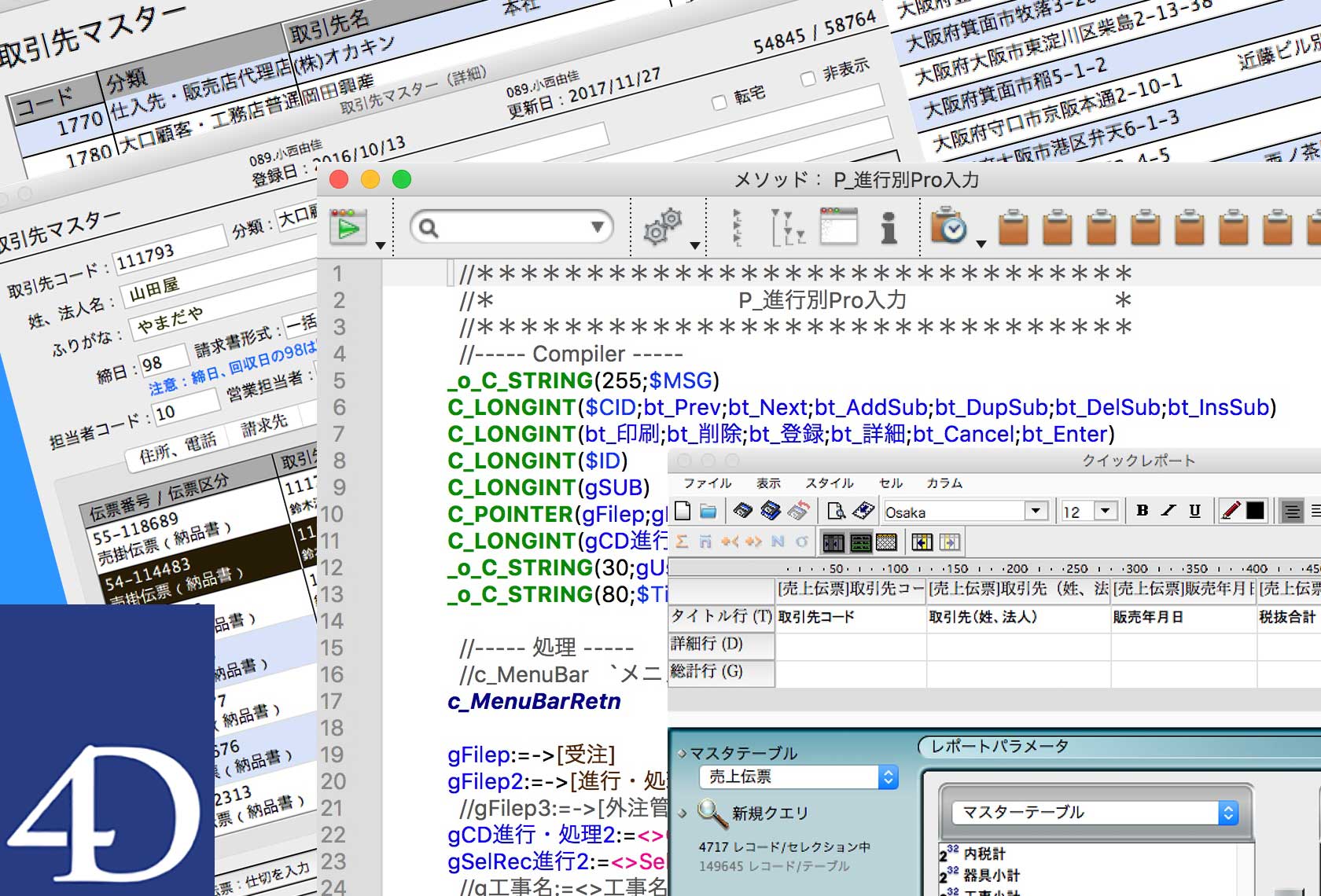Click the black color swatch
The image size is (1321, 896).
1256,512
